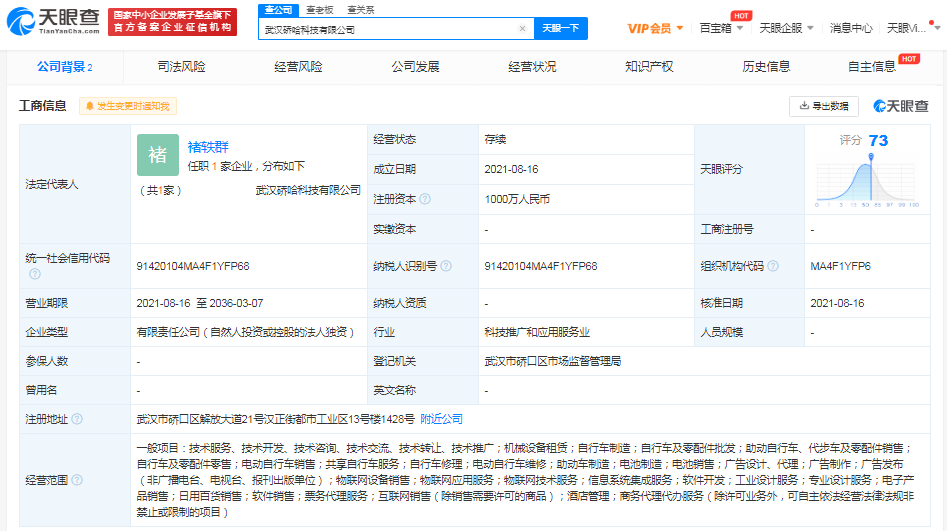
Task: Open the 公司发展 tab
Action: [x=415, y=67]
